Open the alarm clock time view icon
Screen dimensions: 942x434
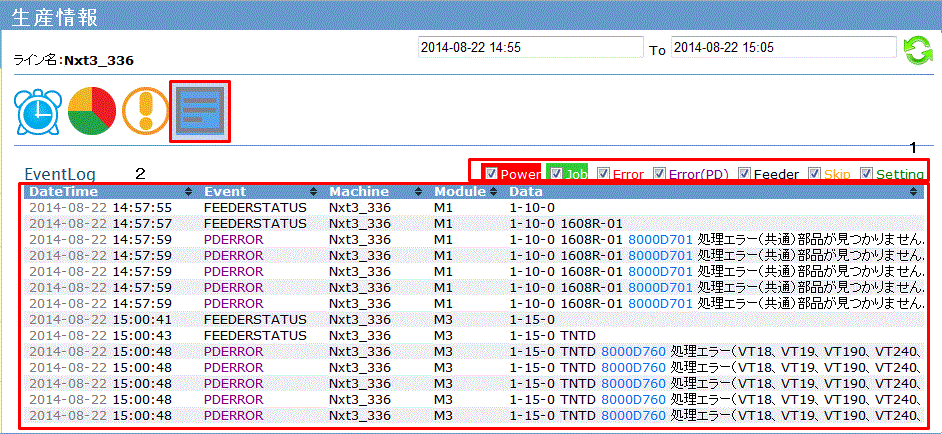[38, 113]
